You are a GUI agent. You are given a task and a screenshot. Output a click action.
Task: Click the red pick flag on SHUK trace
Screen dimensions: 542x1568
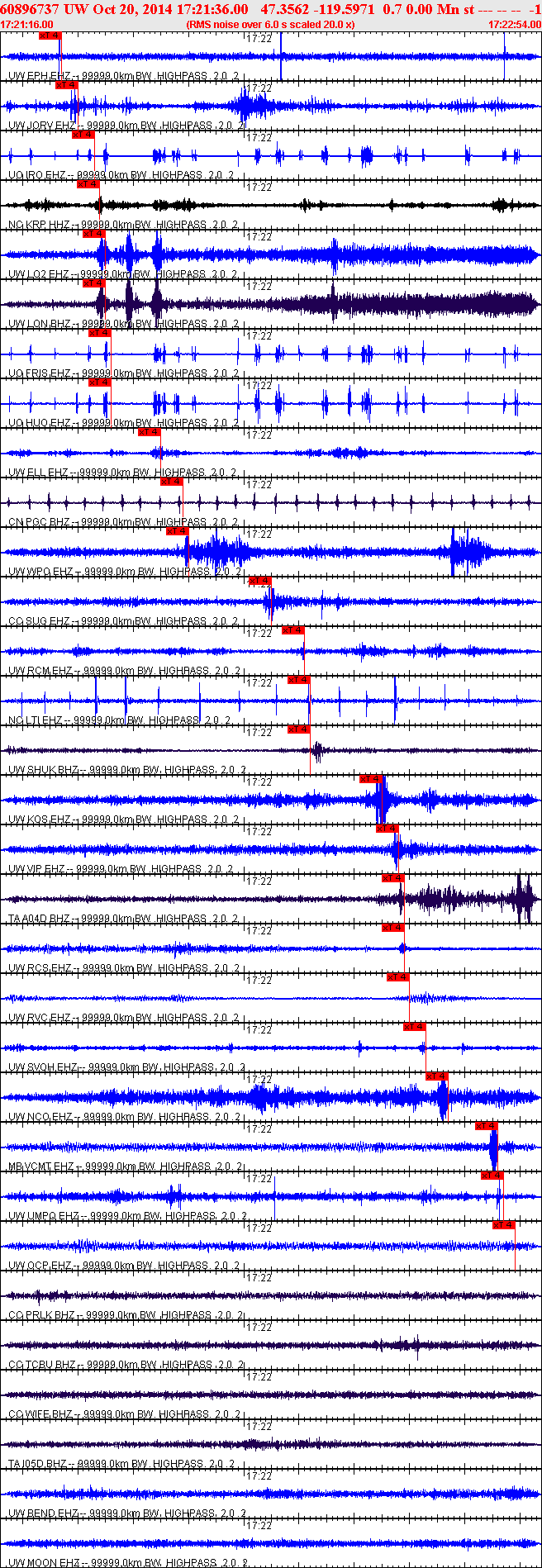(298, 729)
